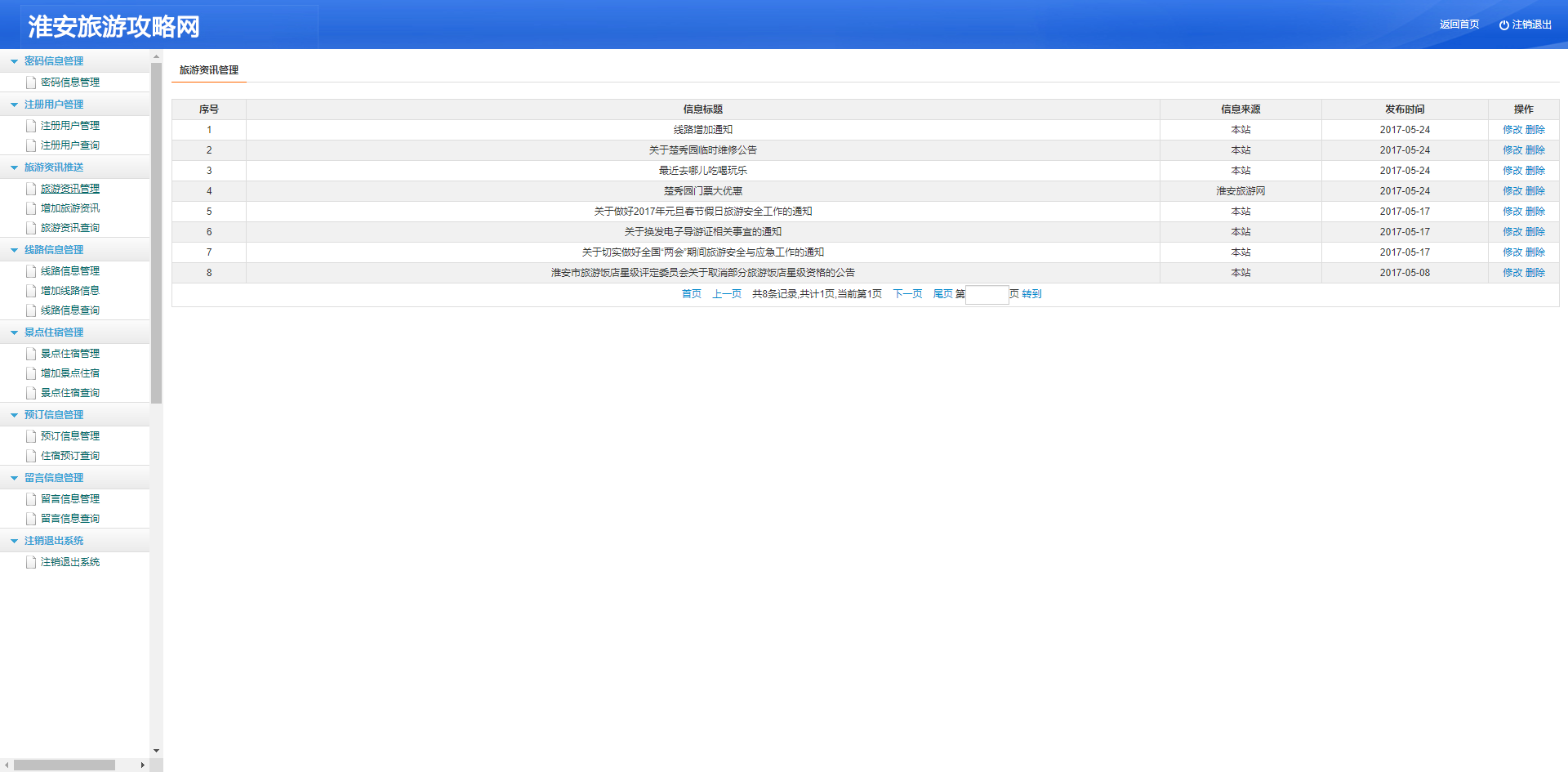Click document icon beside 旅游资讯查询
The height and width of the screenshot is (772, 1568).
click(31, 228)
